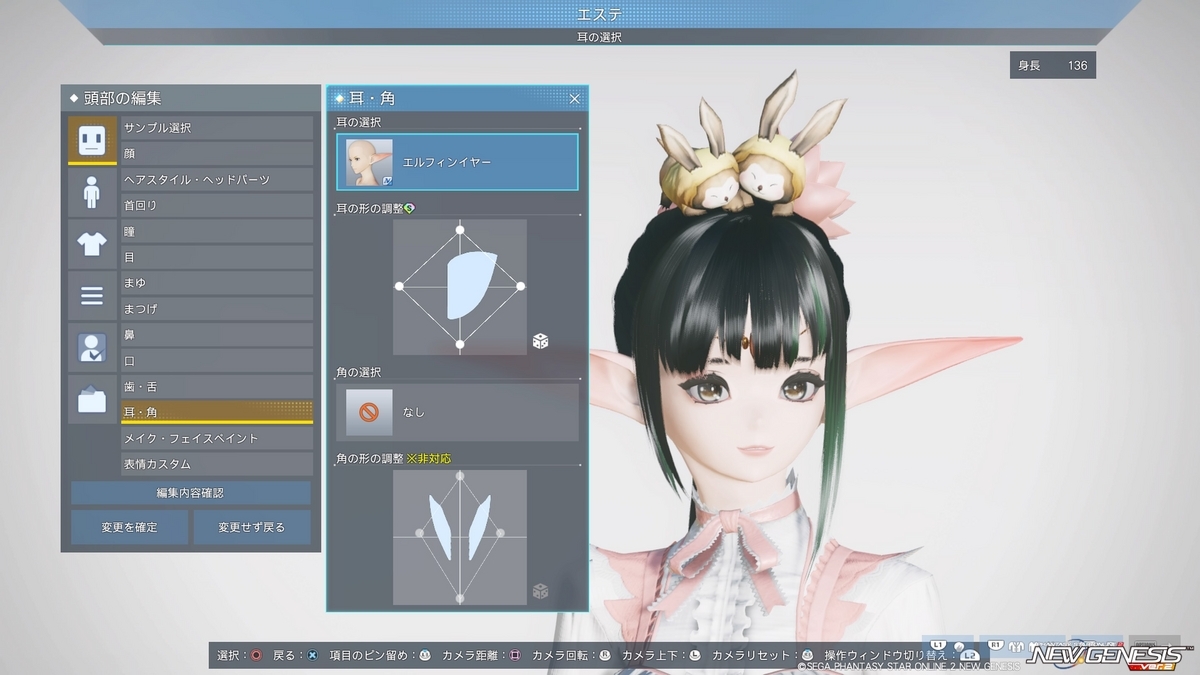Click the エステ title at top
1200x675 pixels.
coord(600,13)
